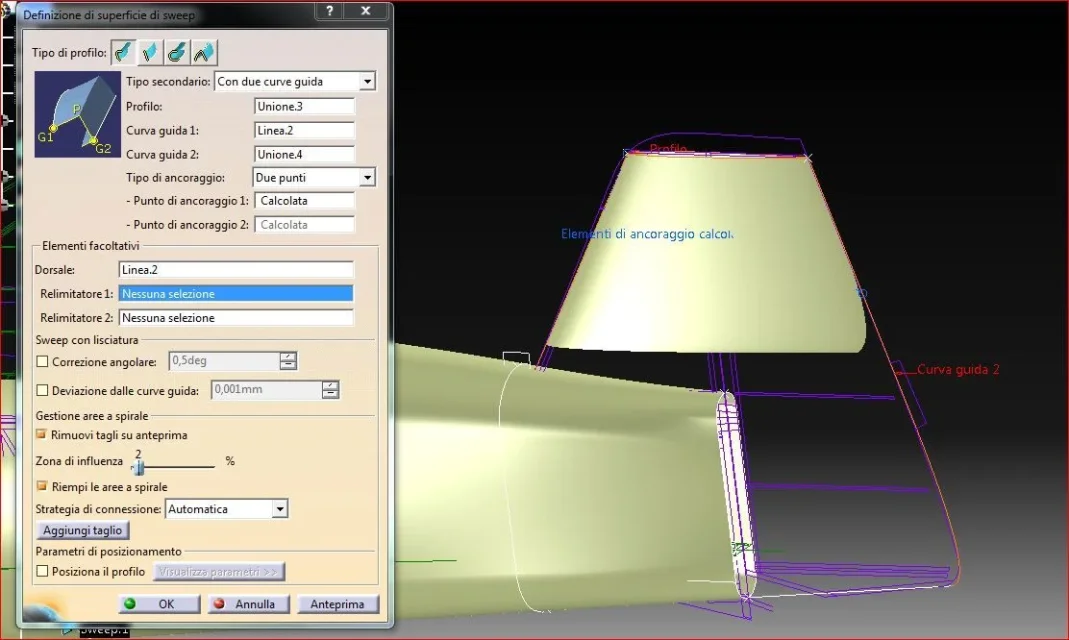The image size is (1069, 640).
Task: Select the Conic profile type icon
Action: [x=204, y=52]
